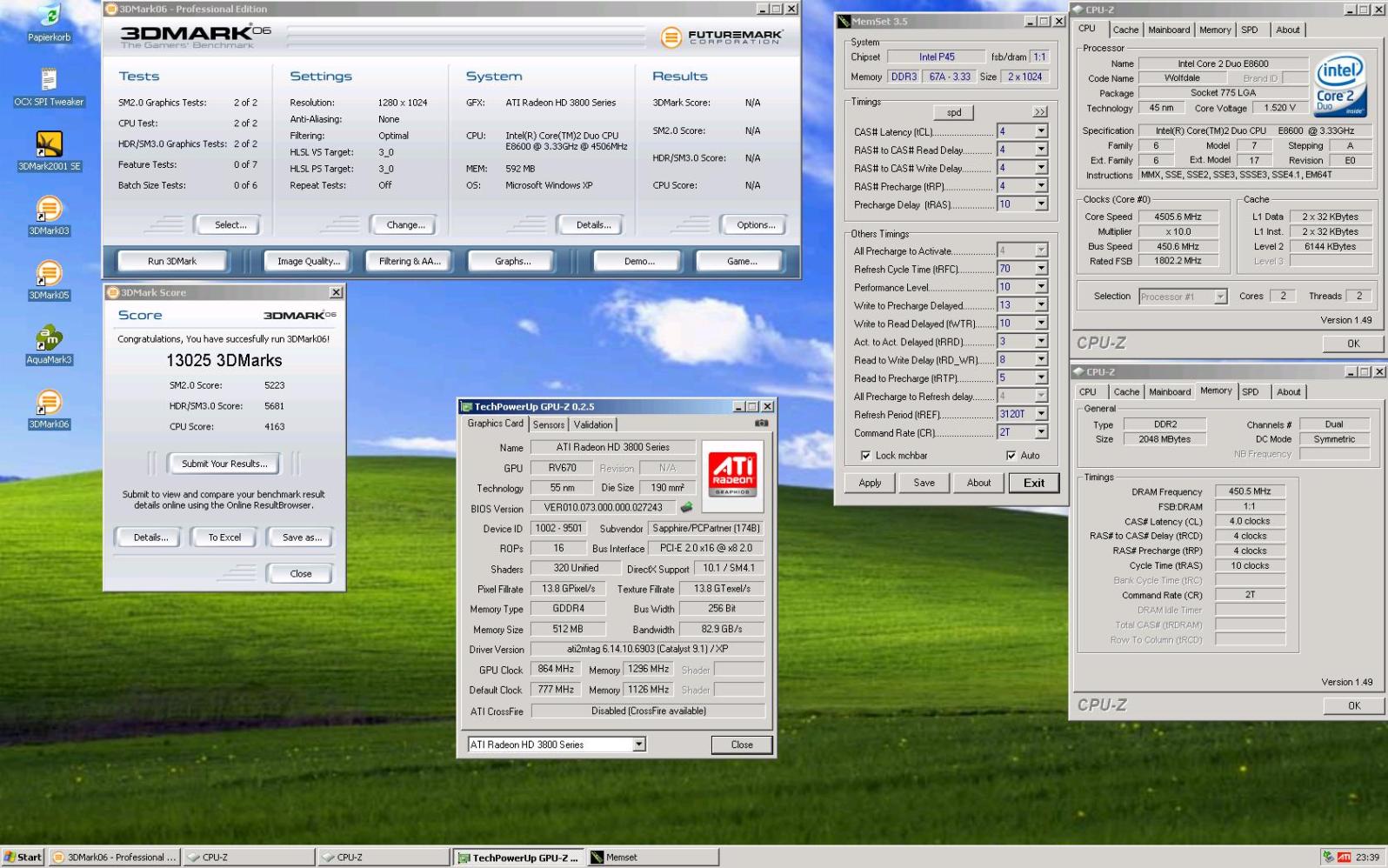Click the Apply button in MemSet
Screen dimensions: 1388x868
pyautogui.click(x=870, y=483)
